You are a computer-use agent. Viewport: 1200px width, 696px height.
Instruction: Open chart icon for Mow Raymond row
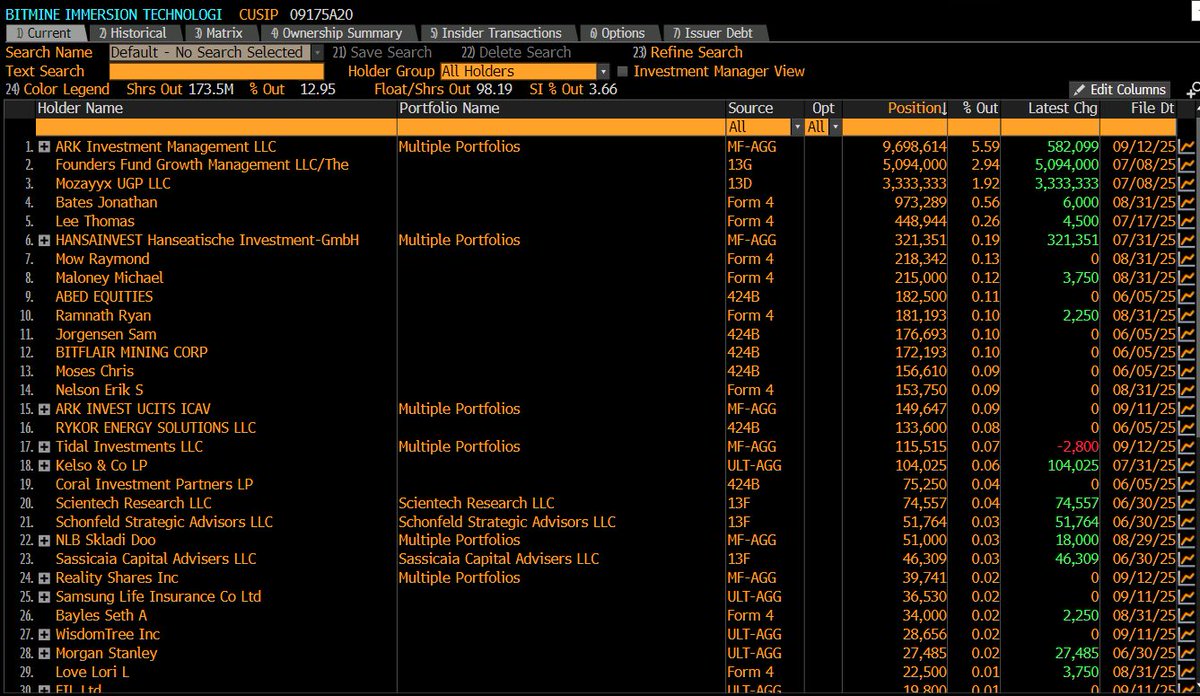[1188, 259]
